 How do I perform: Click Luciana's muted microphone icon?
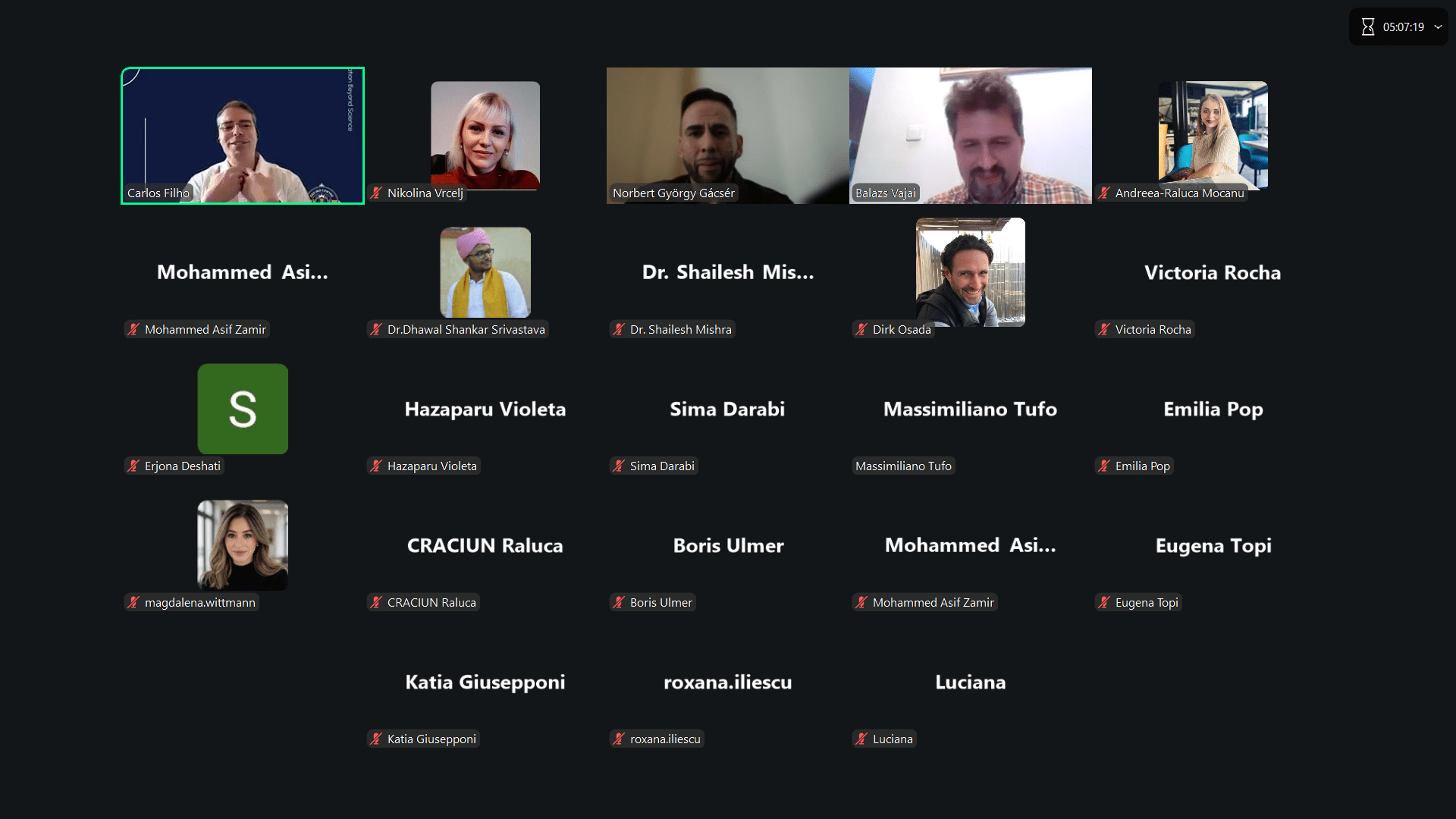[x=861, y=739]
